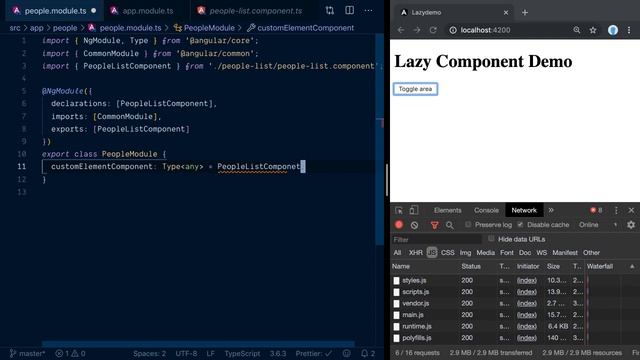The image size is (640, 360).
Task: Select main.js network request row
Action: pyautogui.click(x=489, y=315)
